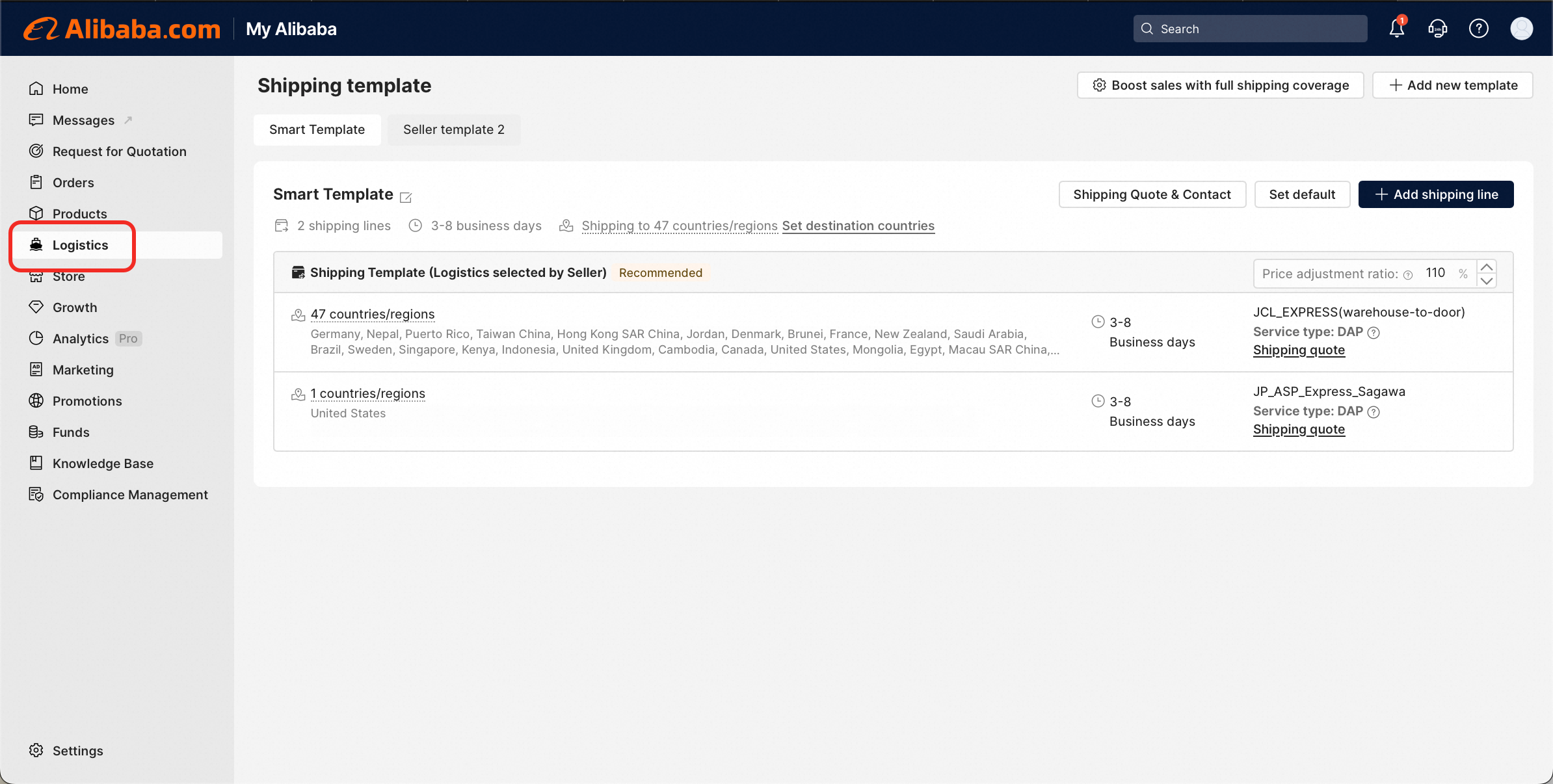Click the My Alibaba header title
Screen dimensions: 1553x784
291,29
